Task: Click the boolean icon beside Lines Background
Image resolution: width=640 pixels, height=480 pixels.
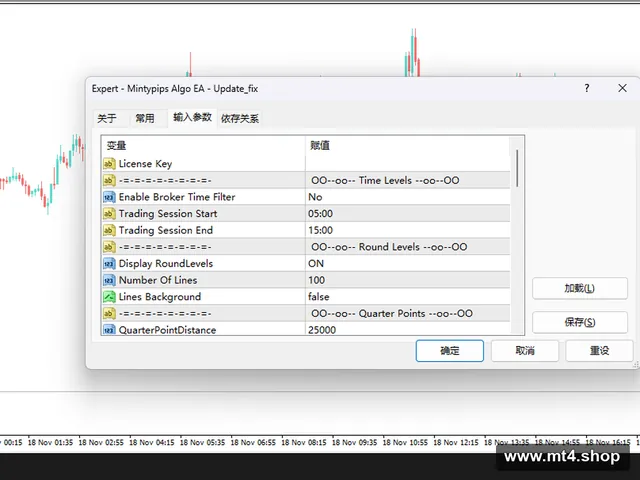Action: [109, 297]
